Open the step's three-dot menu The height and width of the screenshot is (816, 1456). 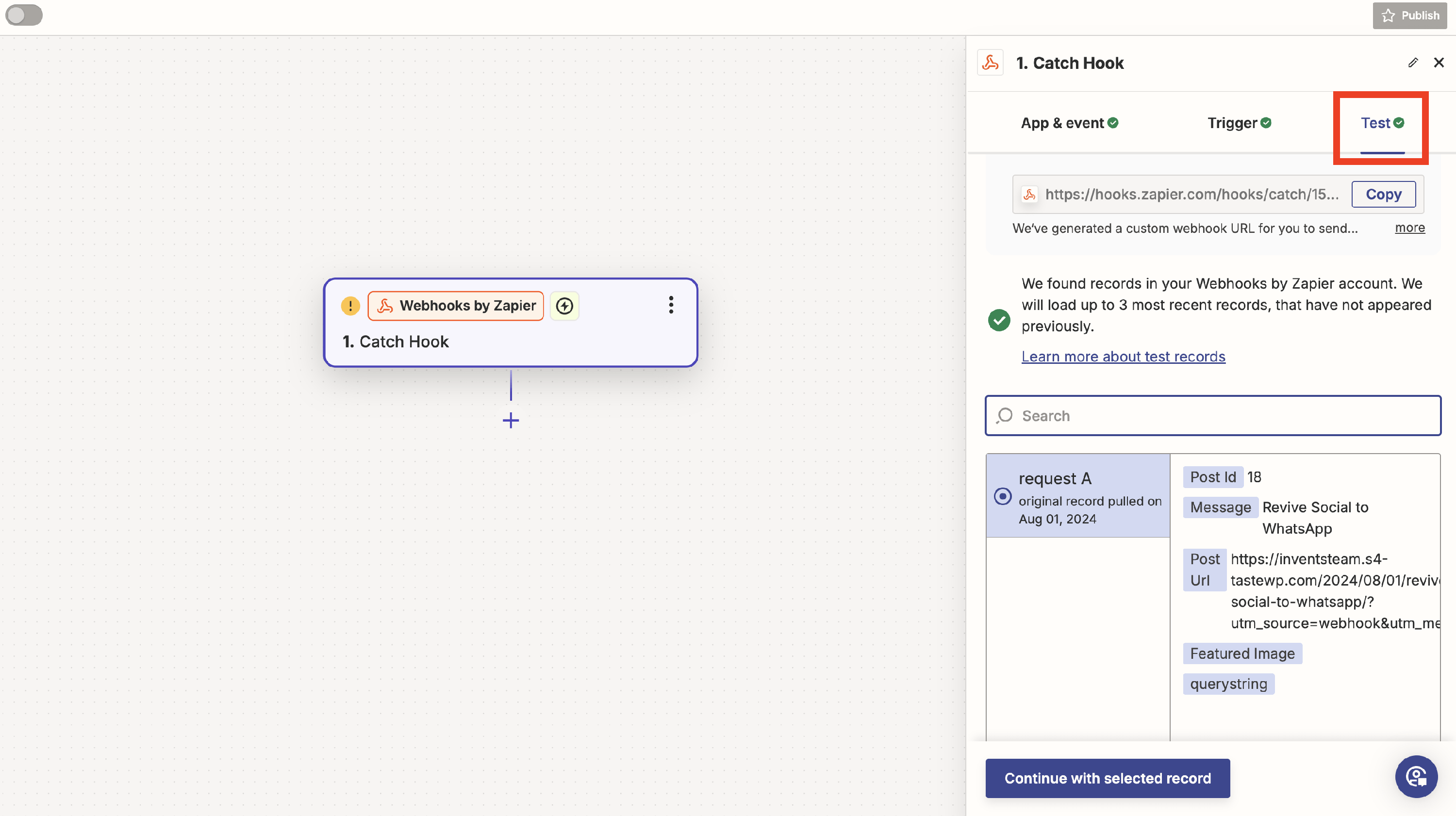(671, 305)
